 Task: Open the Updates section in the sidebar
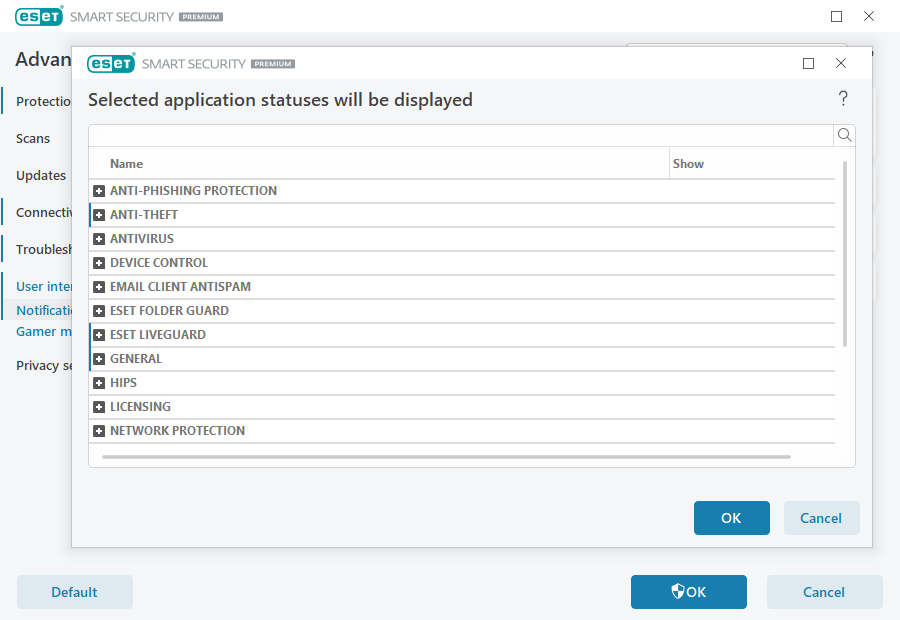click(41, 175)
